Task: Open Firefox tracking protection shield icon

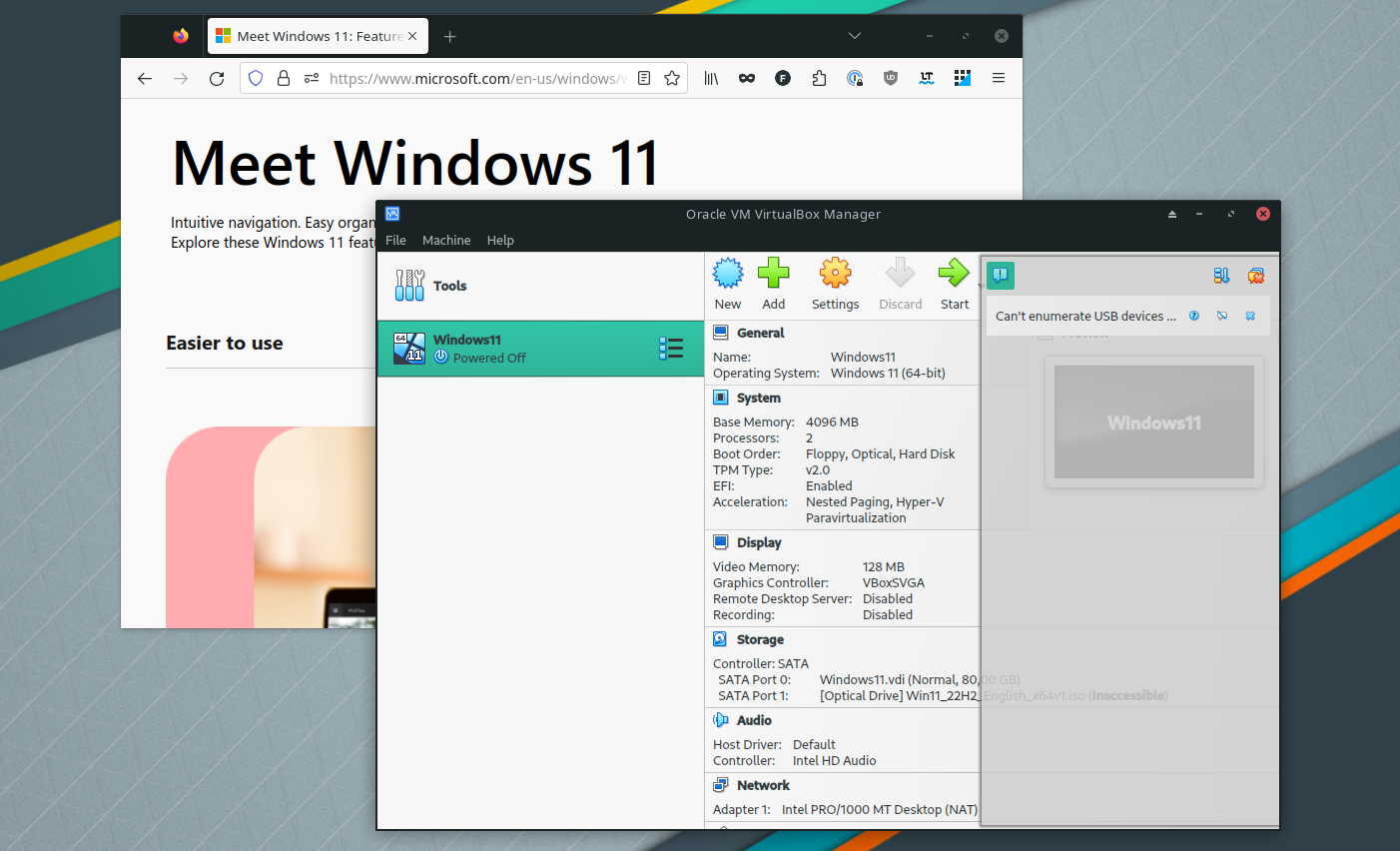Action: pyautogui.click(x=256, y=78)
